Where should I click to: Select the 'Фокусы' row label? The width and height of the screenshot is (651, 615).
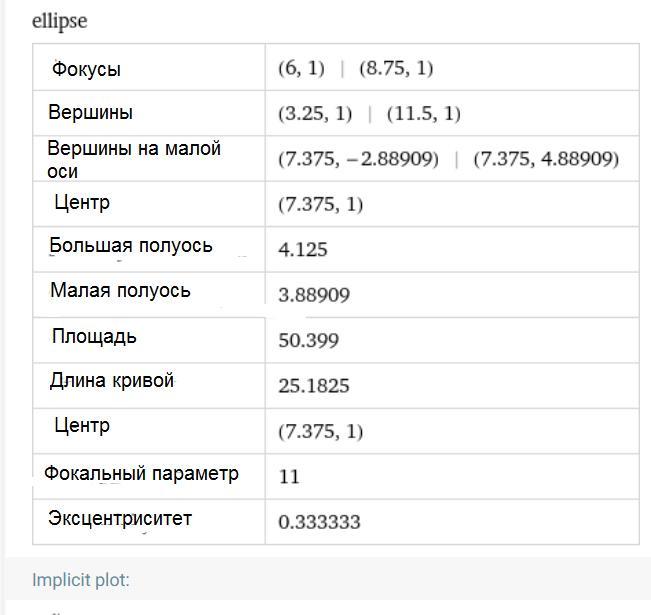click(86, 69)
